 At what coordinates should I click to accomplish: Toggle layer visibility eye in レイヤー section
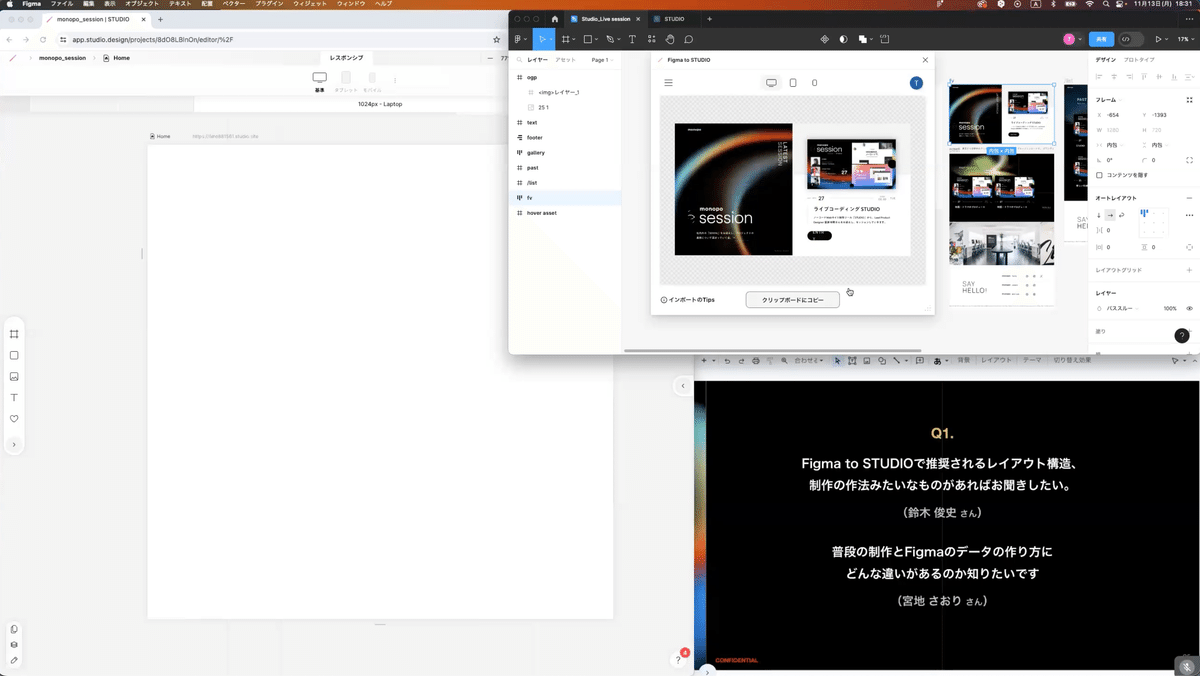click(x=1189, y=308)
